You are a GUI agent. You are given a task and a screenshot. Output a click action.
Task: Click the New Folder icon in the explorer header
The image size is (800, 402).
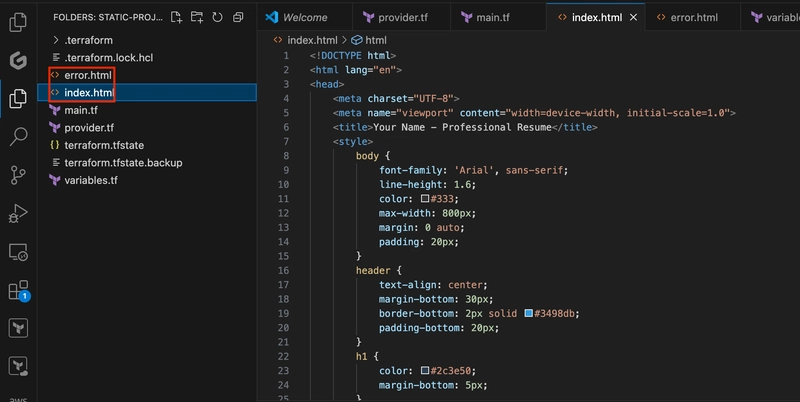coord(196,17)
